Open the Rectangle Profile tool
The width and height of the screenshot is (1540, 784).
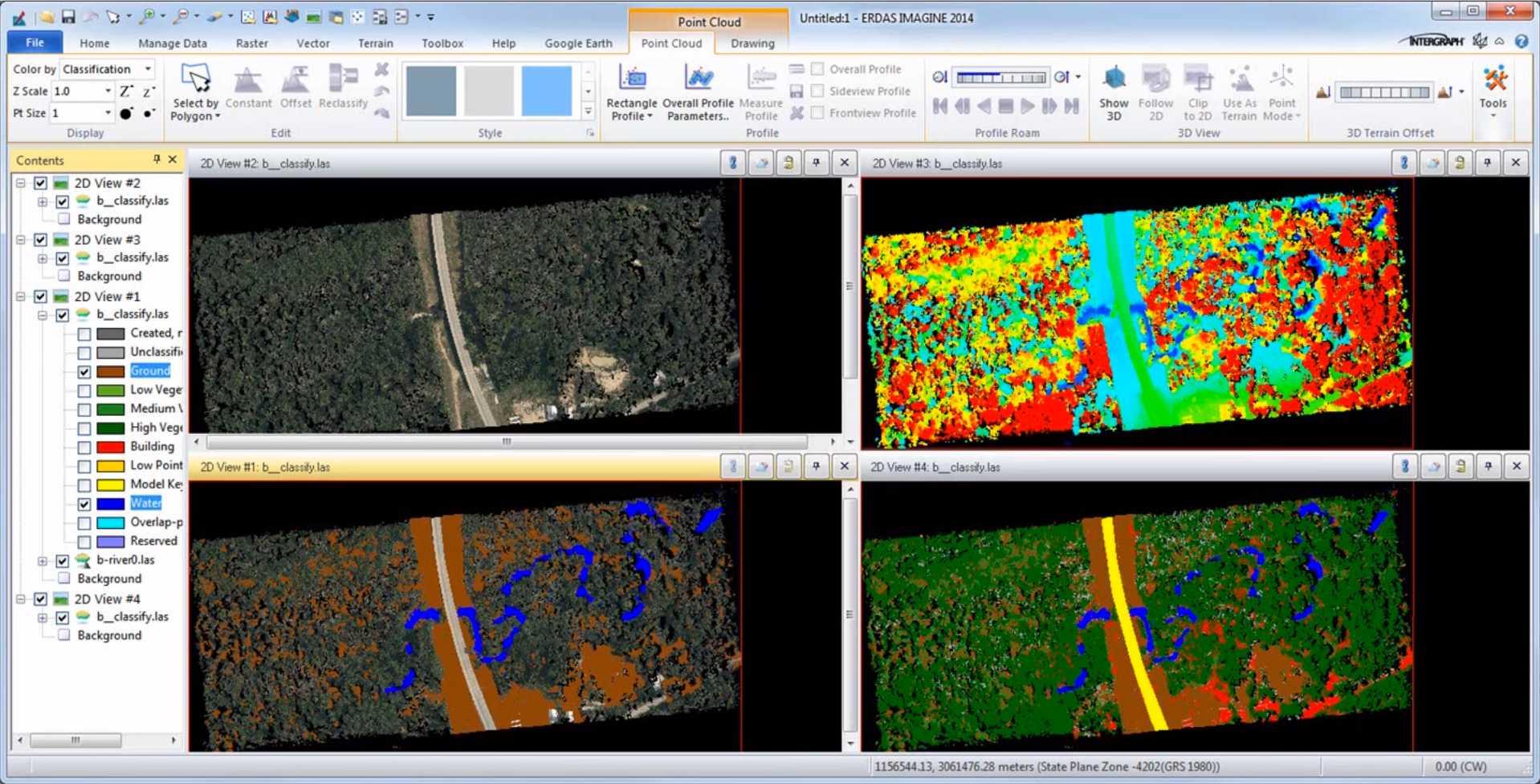pos(631,92)
